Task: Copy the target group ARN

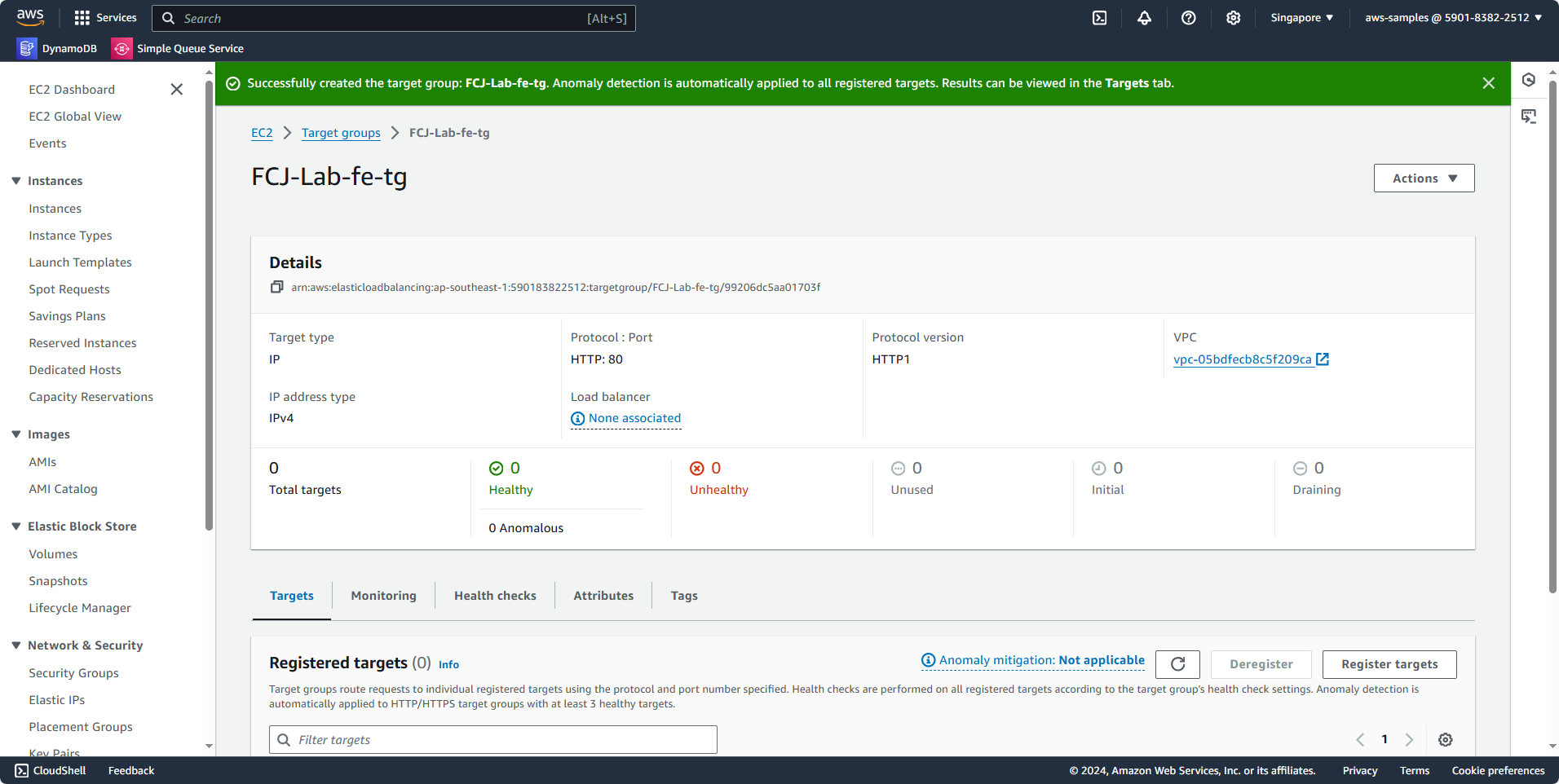Action: tap(277, 287)
